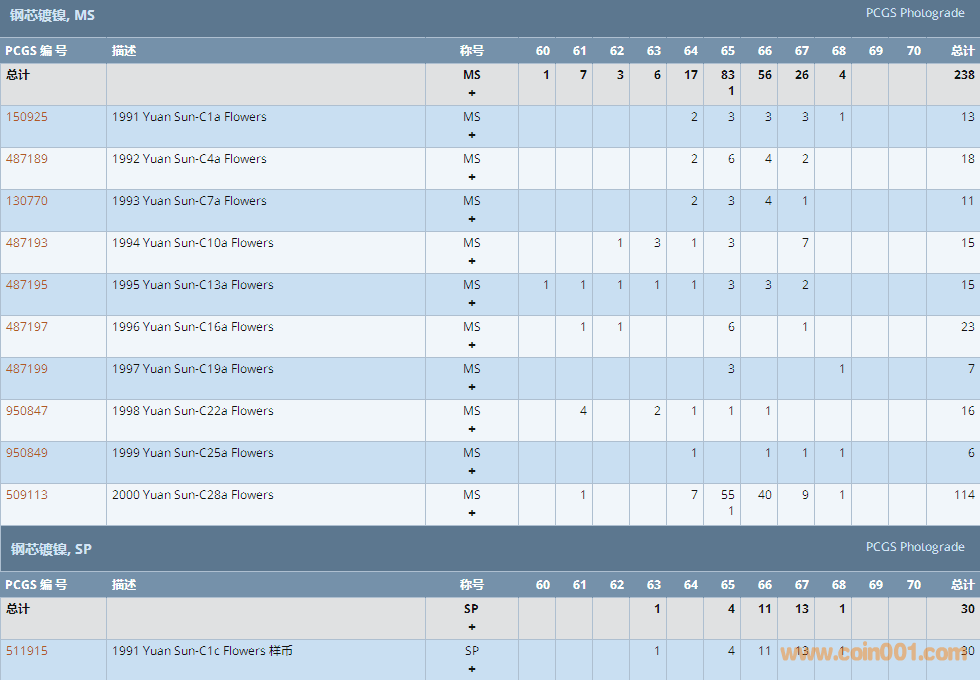Open PCGS Photograde in the SP section
The image size is (980, 680).
[914, 547]
